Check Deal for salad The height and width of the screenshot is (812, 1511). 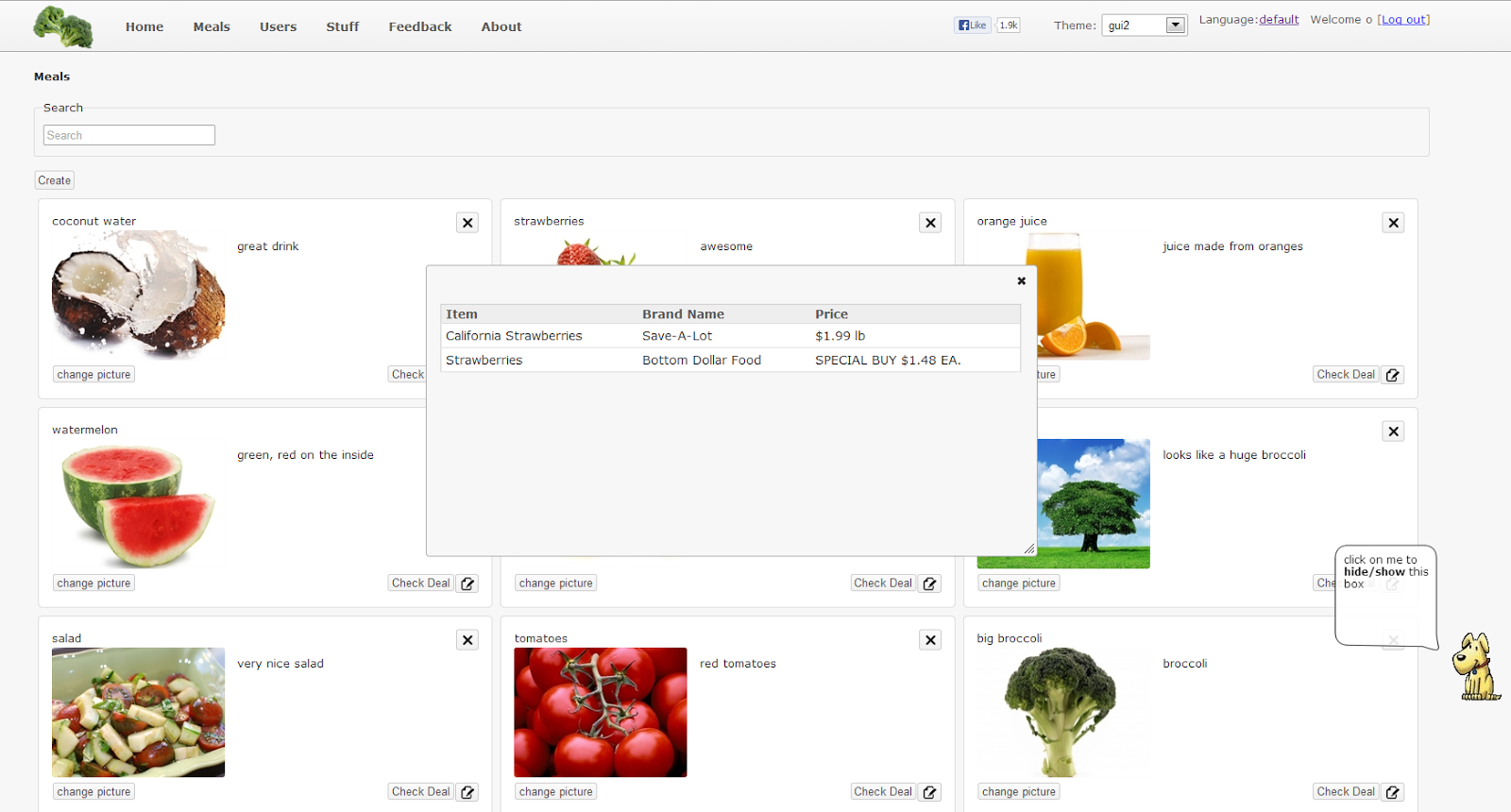[420, 792]
